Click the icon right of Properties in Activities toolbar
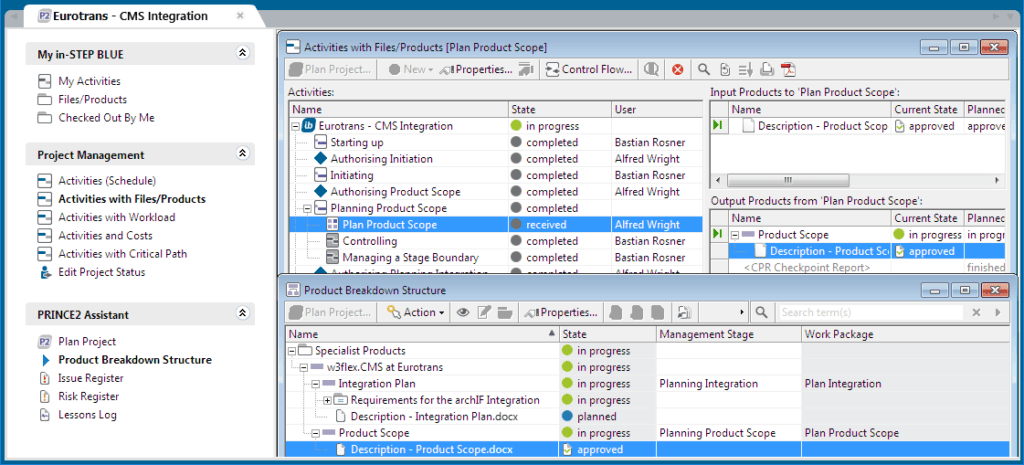The width and height of the screenshot is (1024, 465). [525, 69]
